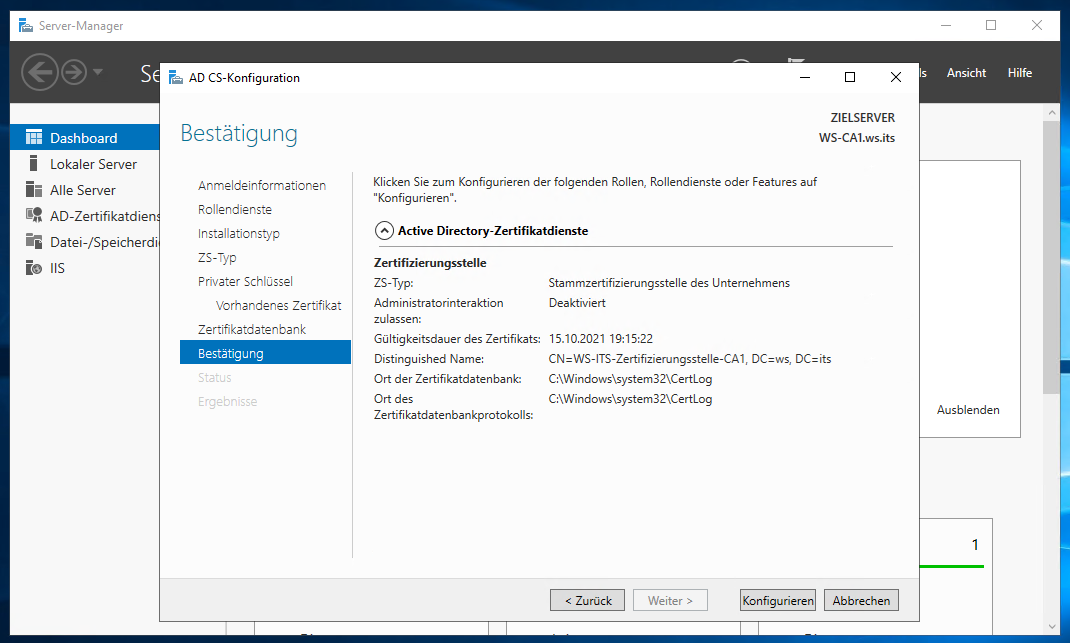Go to the Privater Schlüssel wizard step

pos(245,281)
